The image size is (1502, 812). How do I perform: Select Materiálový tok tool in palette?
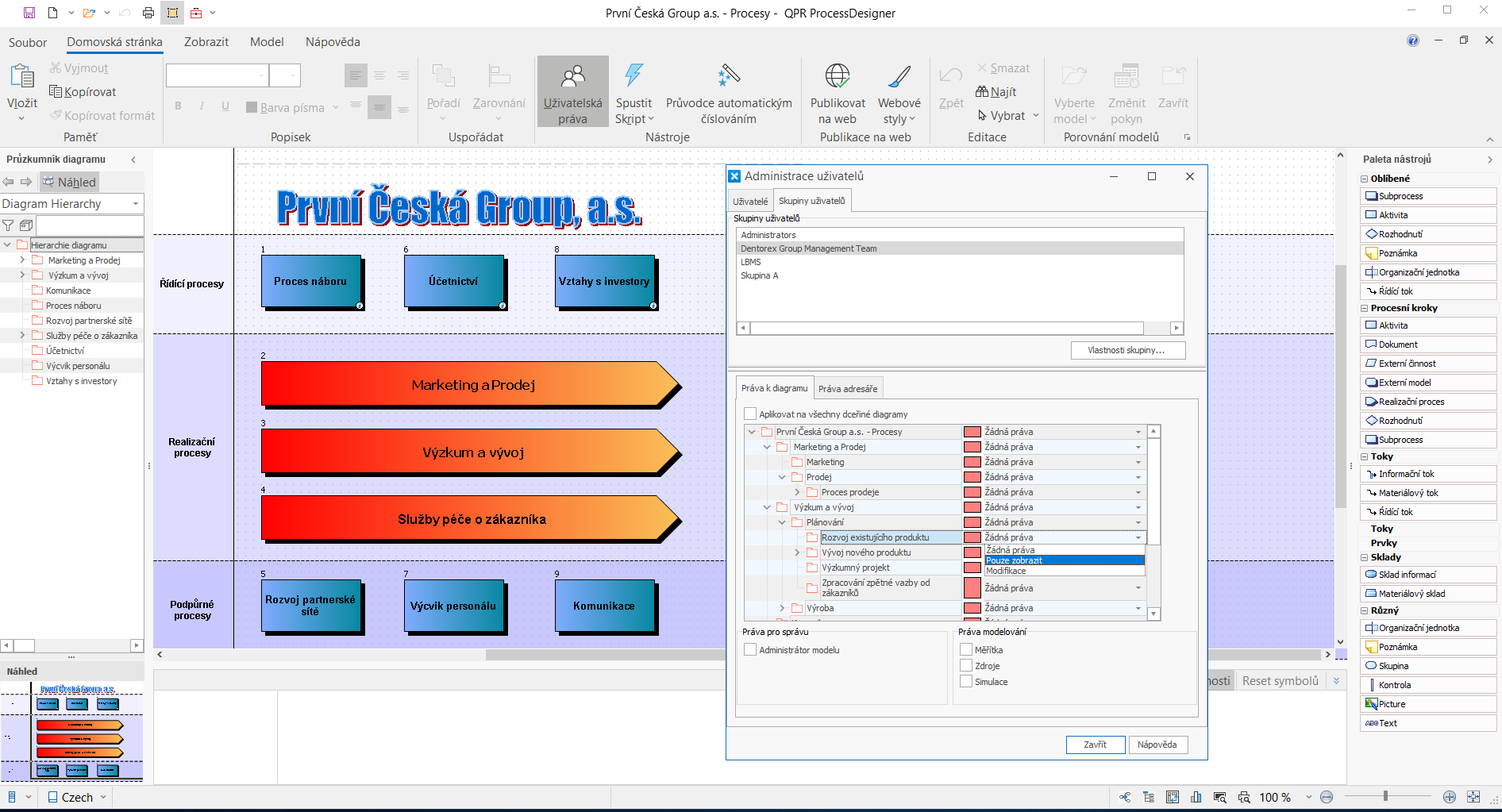1428,493
